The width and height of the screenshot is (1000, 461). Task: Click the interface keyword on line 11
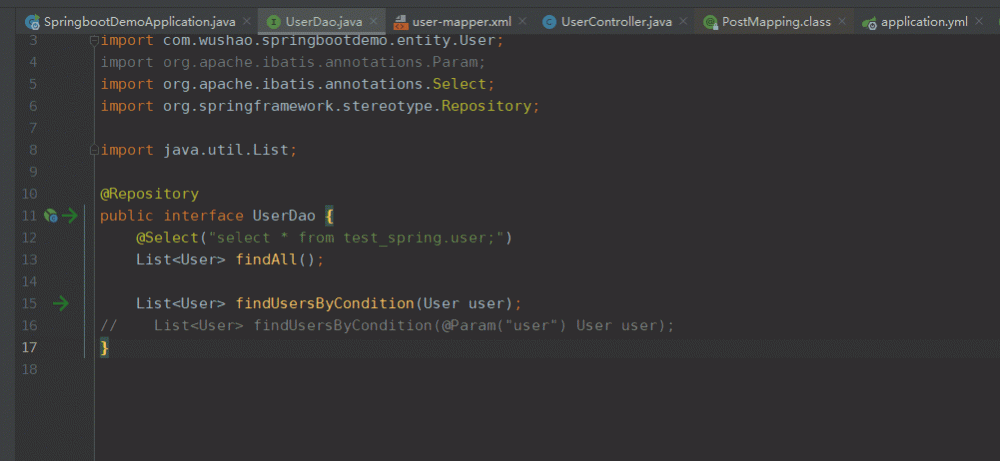pos(203,216)
